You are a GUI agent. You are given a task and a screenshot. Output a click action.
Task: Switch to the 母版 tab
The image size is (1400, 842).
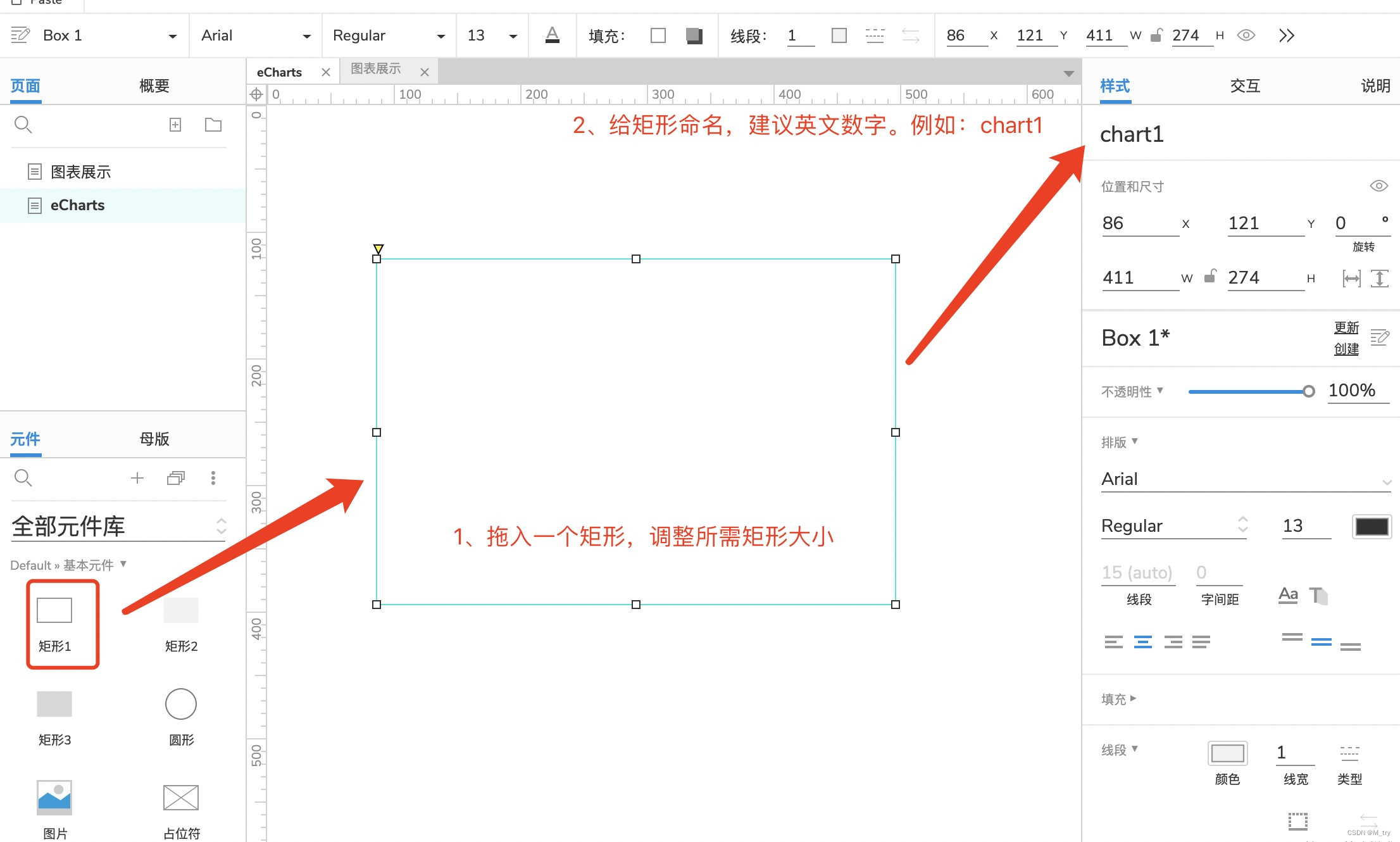pos(154,439)
